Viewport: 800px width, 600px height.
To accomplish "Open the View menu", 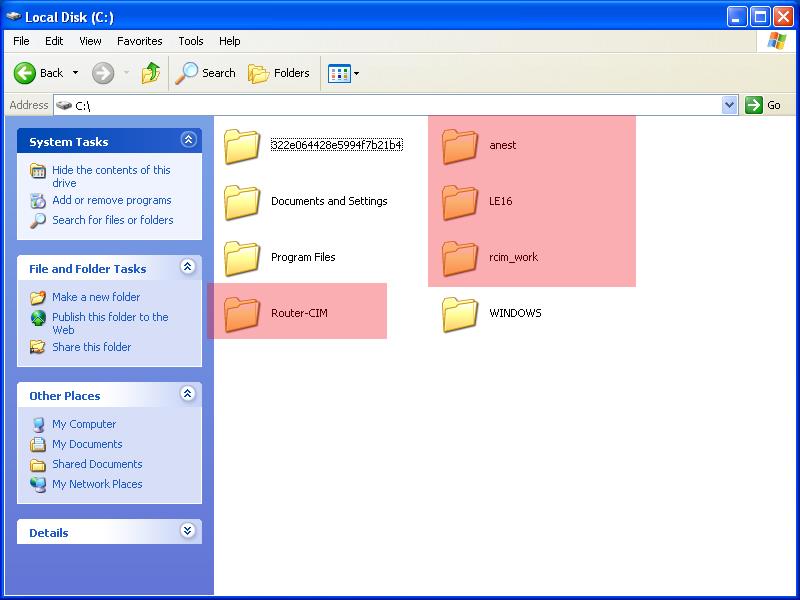I will coord(90,41).
